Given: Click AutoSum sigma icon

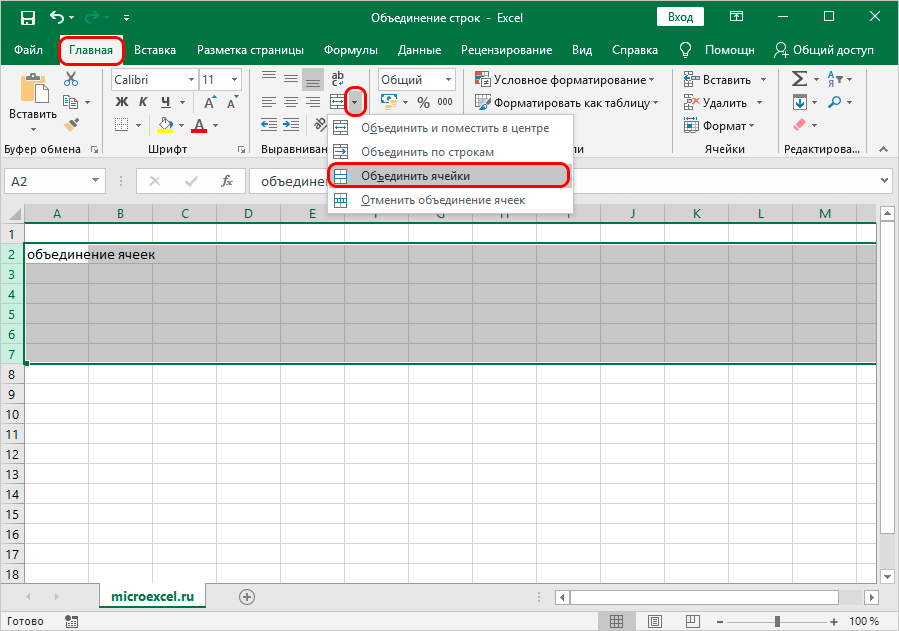Looking at the screenshot, I should [799, 79].
